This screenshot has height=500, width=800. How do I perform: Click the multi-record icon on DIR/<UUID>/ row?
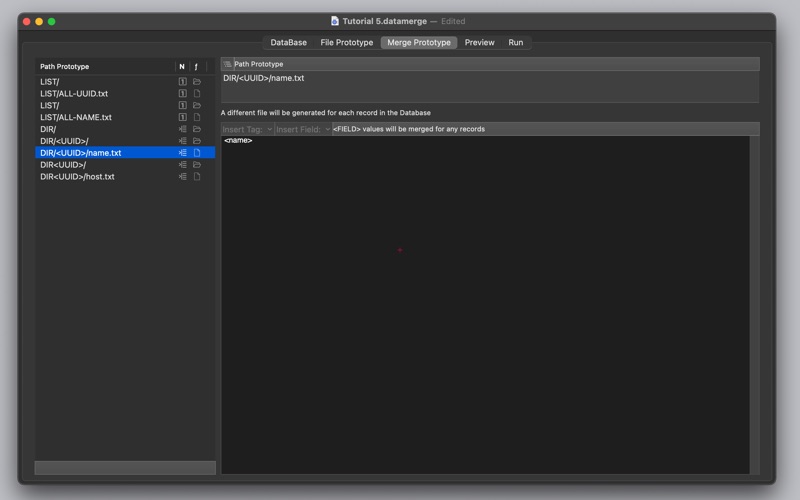click(x=182, y=141)
